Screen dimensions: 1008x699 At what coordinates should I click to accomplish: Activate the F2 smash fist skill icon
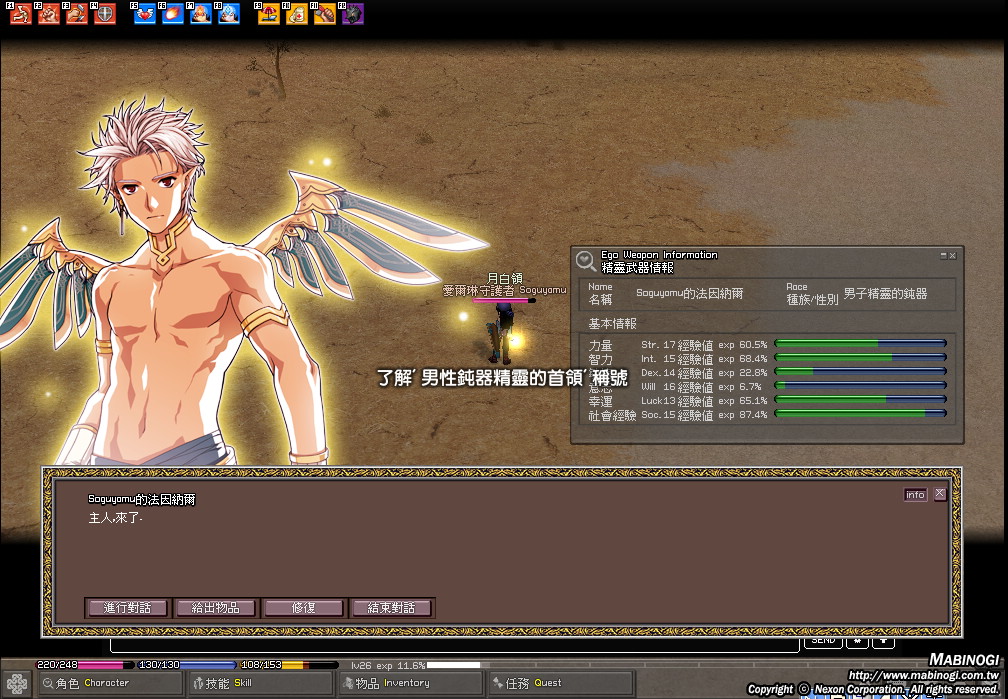pyautogui.click(x=48, y=14)
